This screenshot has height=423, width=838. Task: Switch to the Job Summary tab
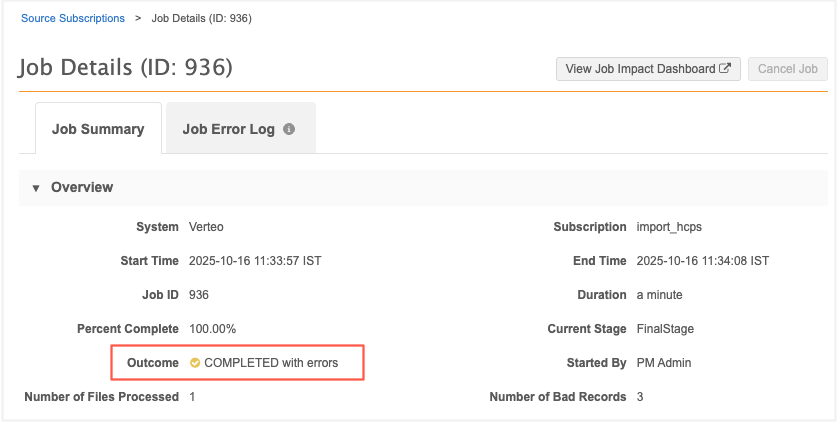point(98,129)
